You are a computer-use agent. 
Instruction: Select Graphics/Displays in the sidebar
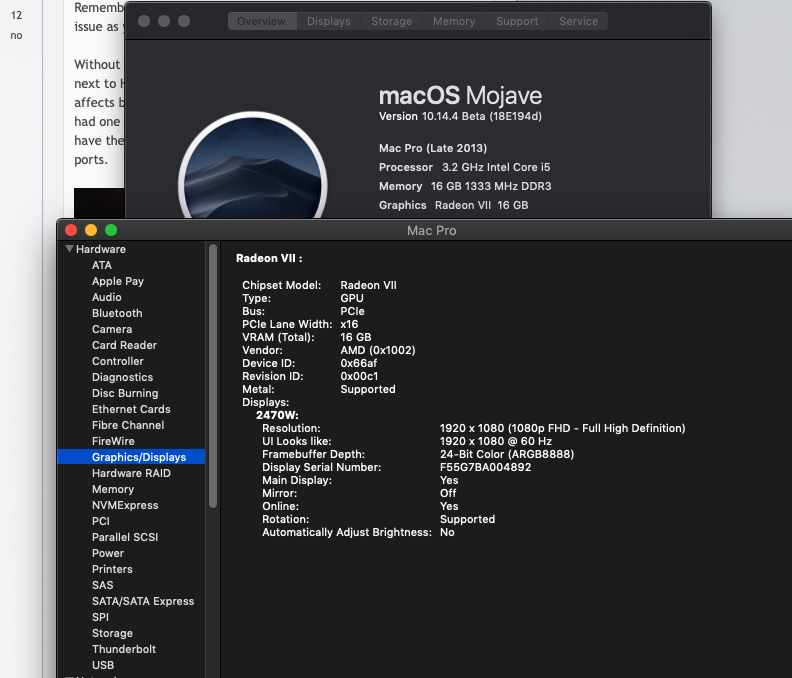coord(138,457)
